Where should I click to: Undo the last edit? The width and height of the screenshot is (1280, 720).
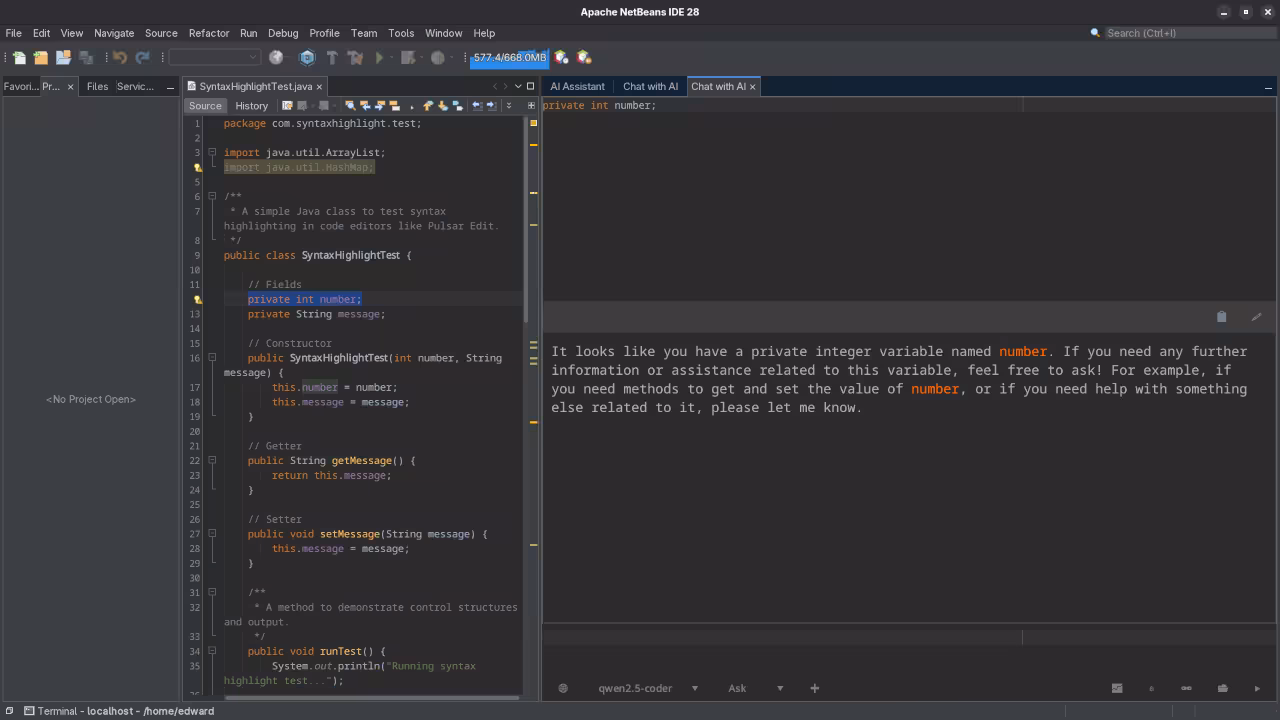point(117,57)
